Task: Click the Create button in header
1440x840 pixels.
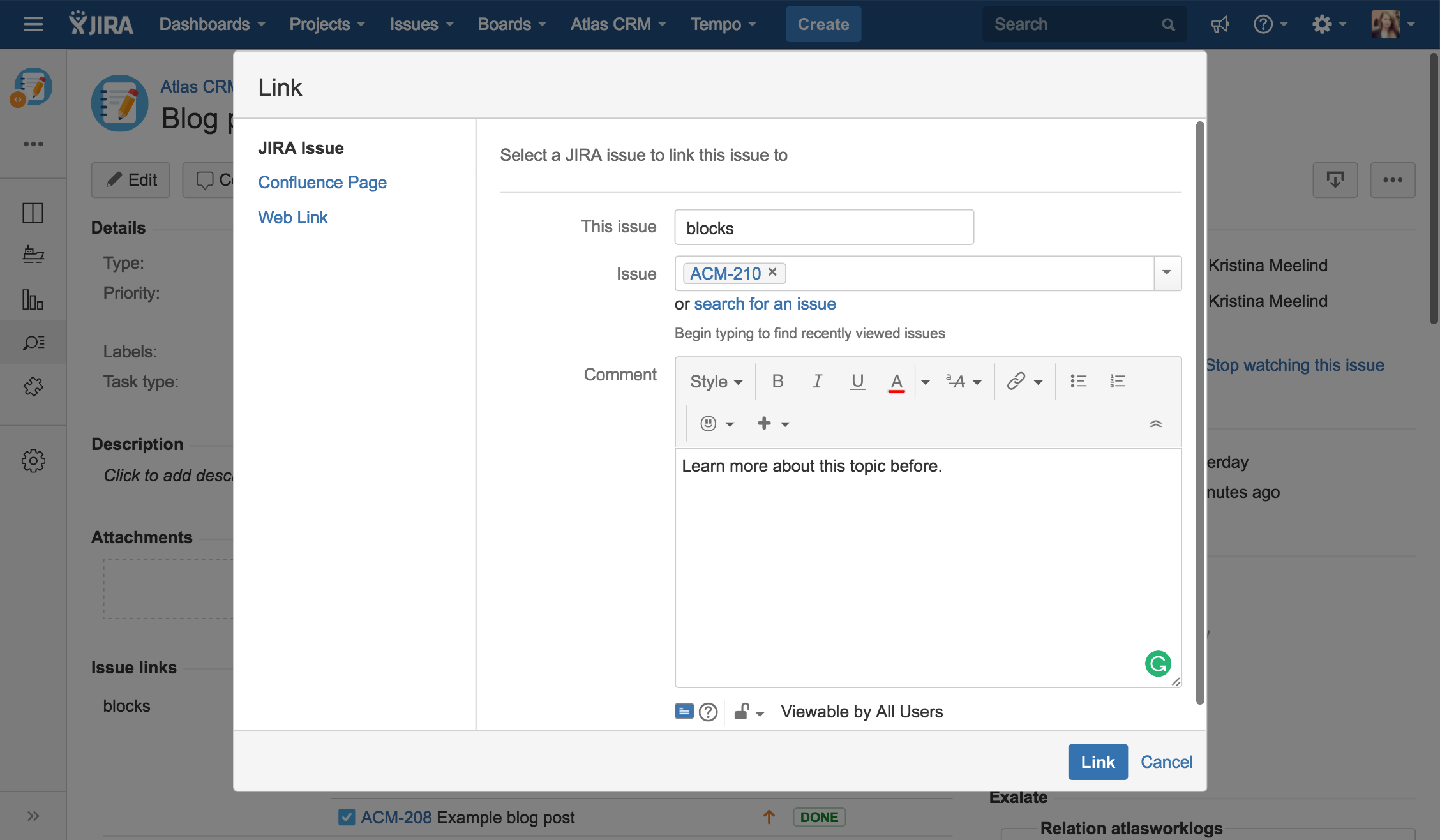Action: pos(823,24)
